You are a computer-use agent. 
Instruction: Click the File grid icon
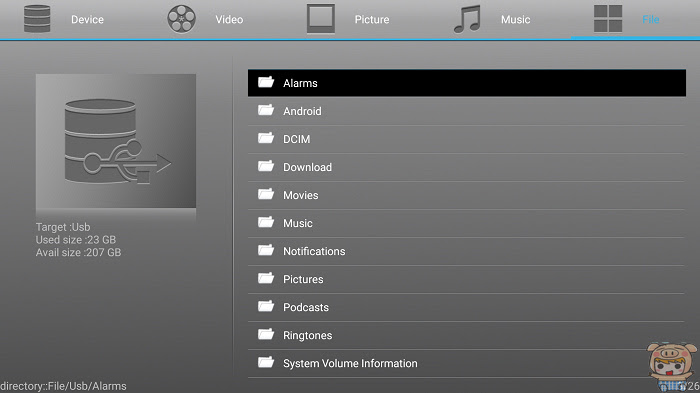608,19
